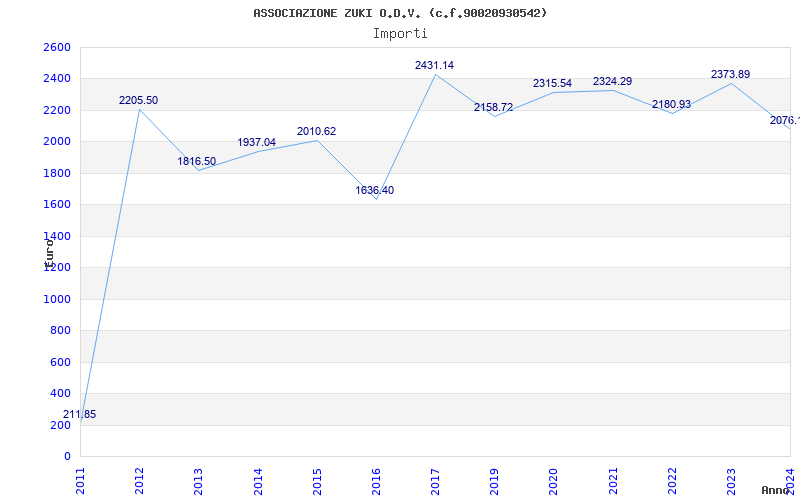Click the Anno axis label
The height and width of the screenshot is (500, 800).
[x=775, y=490]
